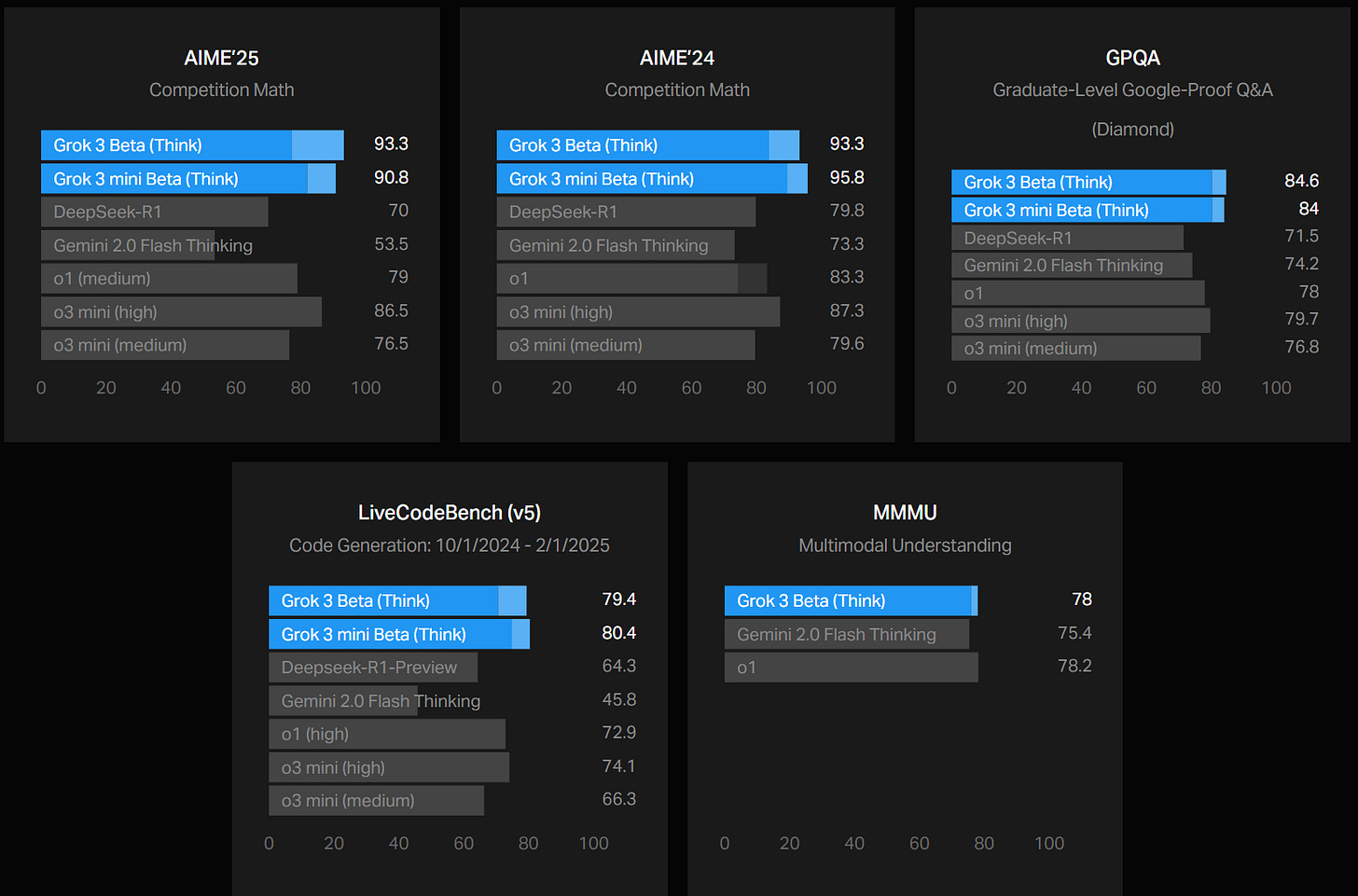Click Grok 3 Beta (Think) bar in AIME'24

[648, 145]
